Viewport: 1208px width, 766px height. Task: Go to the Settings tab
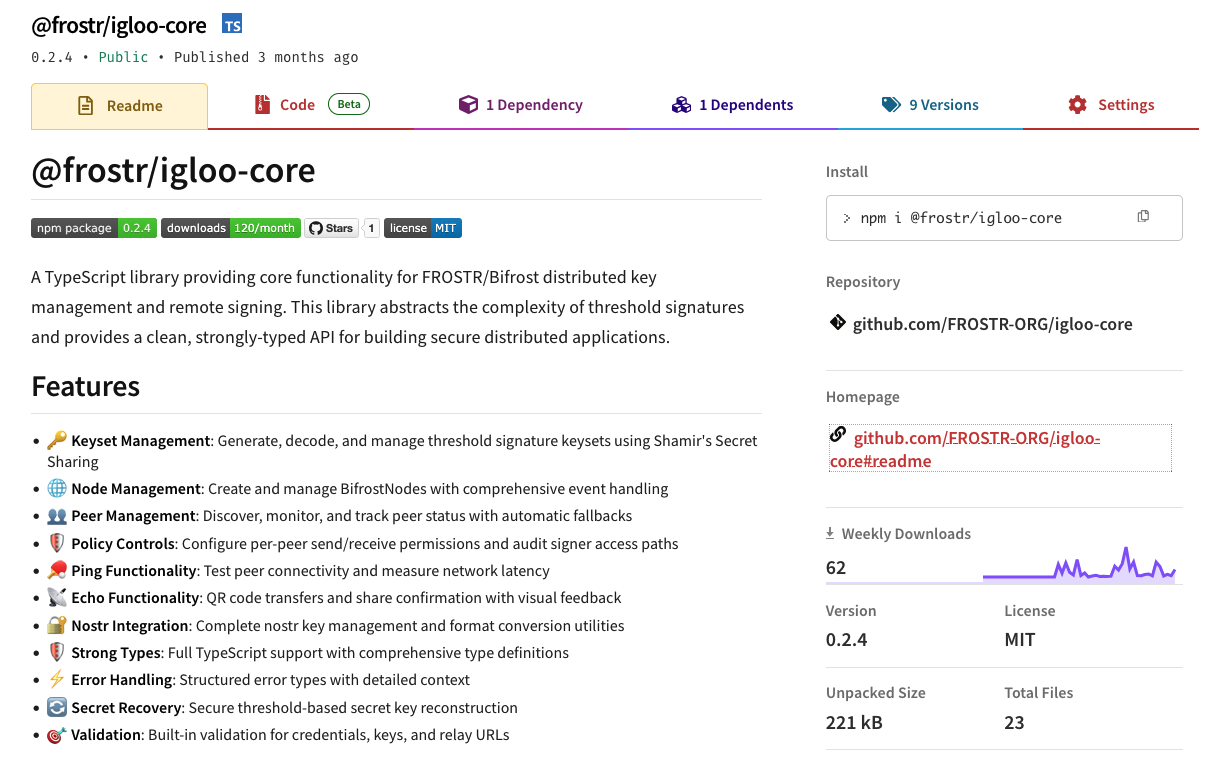coord(1110,105)
